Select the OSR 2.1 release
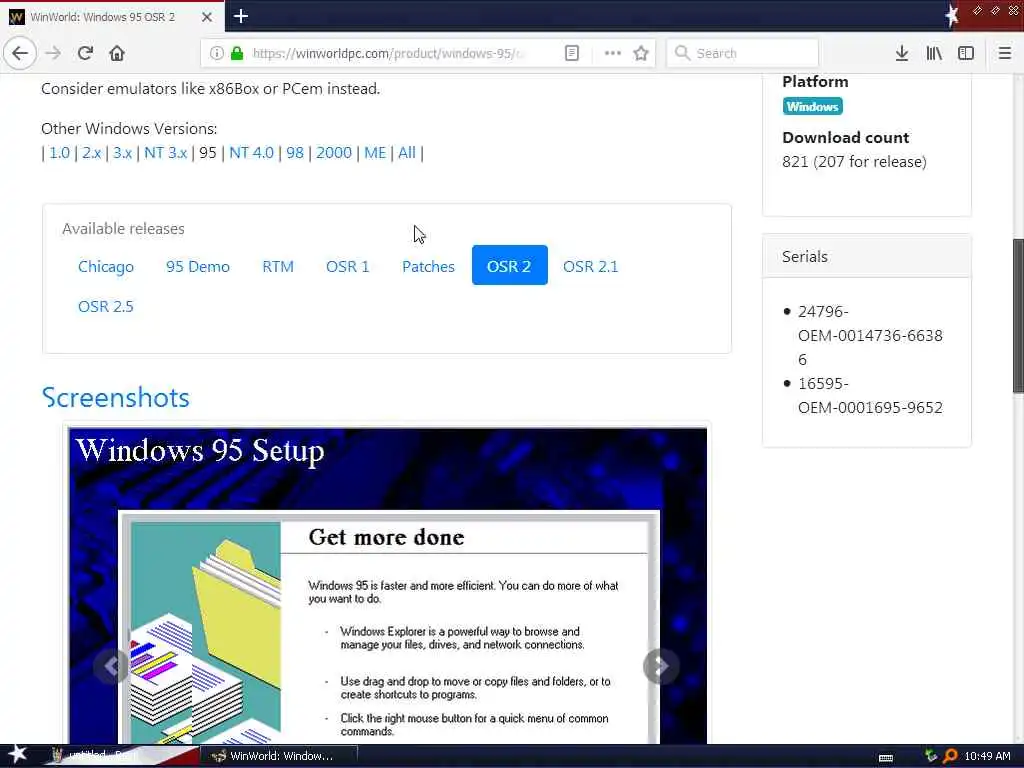This screenshot has height=768, width=1024. click(590, 266)
